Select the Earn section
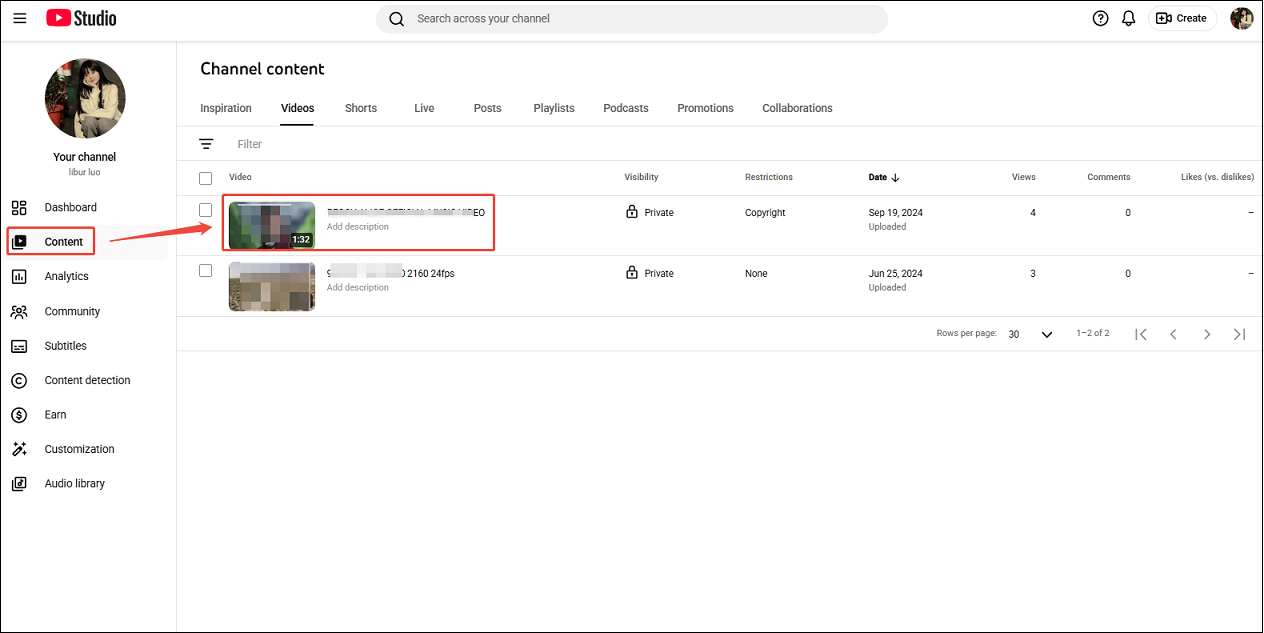 pyautogui.click(x=54, y=414)
